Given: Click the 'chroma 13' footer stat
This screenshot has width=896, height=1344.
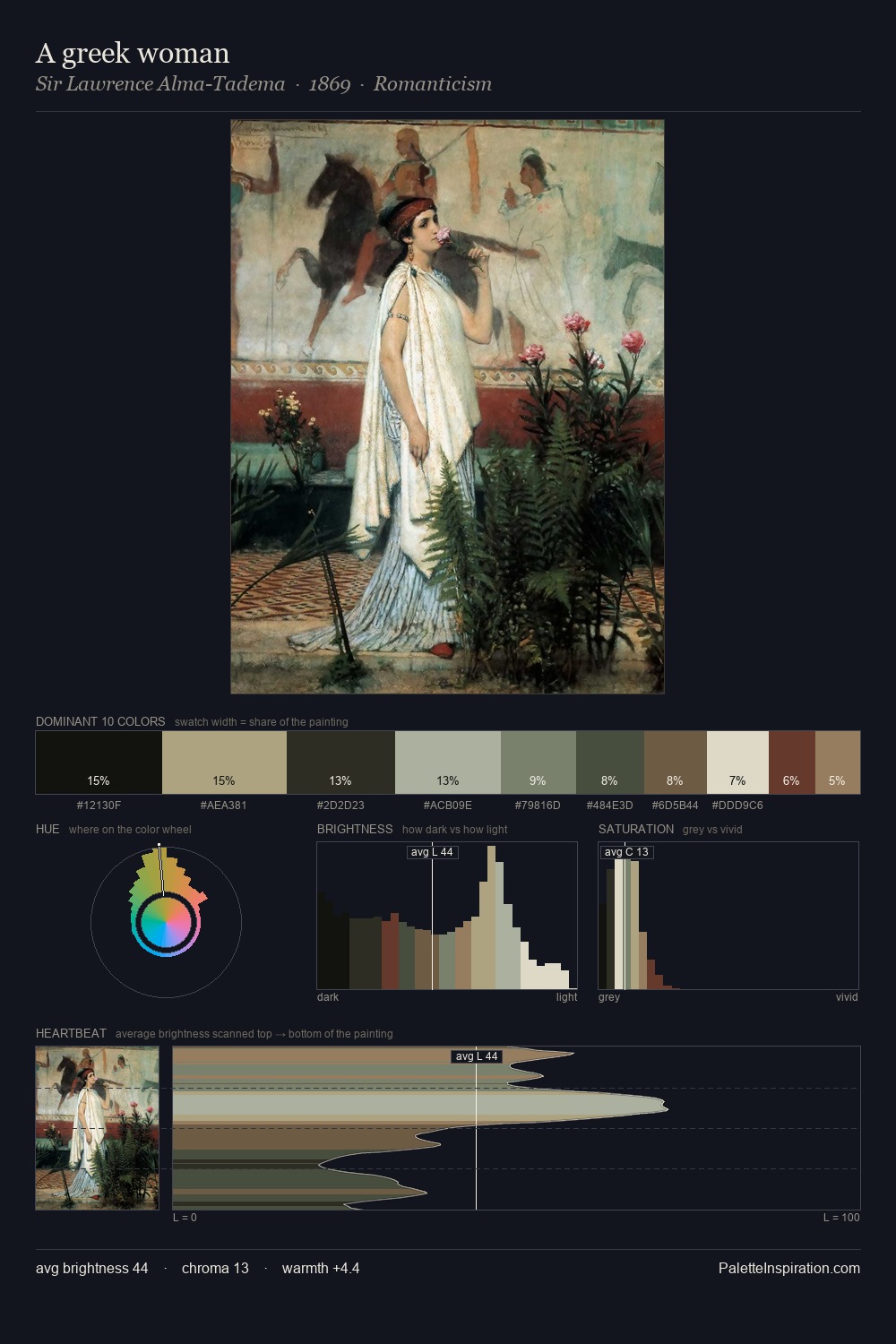Looking at the screenshot, I should 215,1269.
